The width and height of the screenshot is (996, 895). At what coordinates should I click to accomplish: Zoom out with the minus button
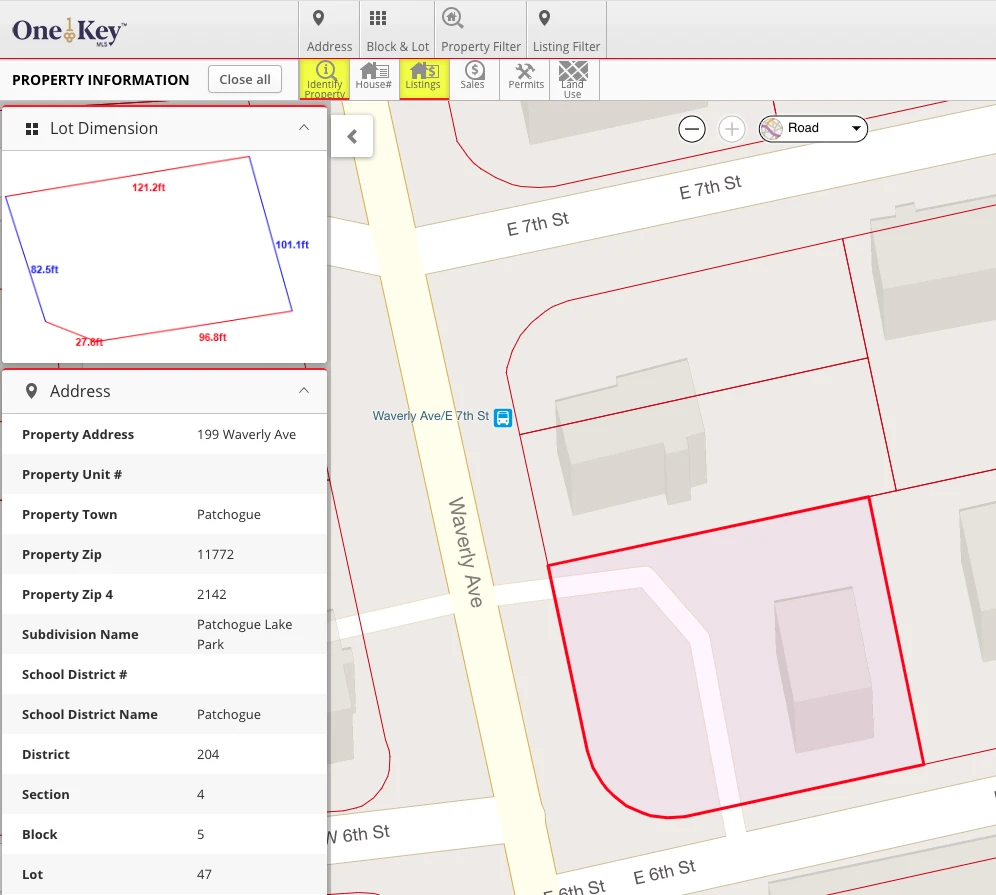[692, 129]
